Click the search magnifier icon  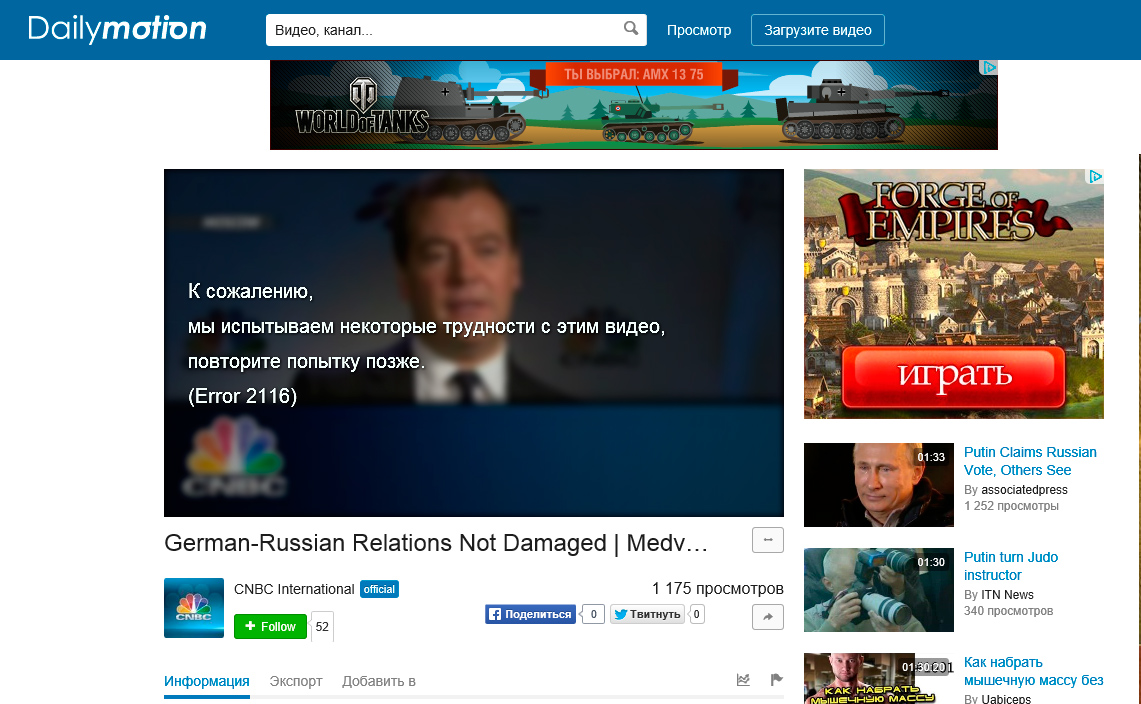click(x=631, y=28)
